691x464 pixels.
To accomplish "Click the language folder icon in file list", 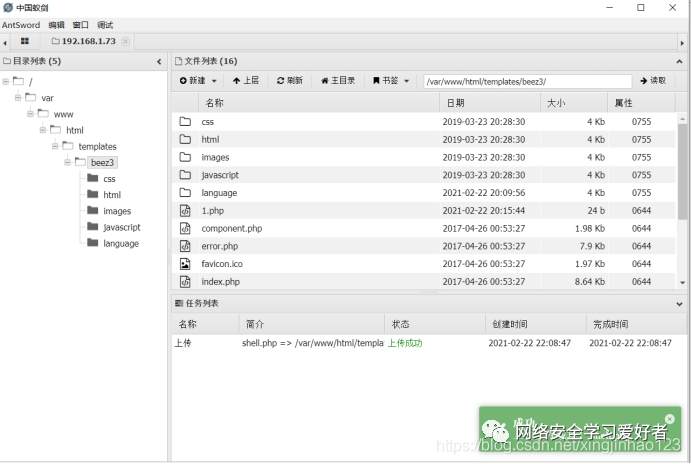I will 185,193.
